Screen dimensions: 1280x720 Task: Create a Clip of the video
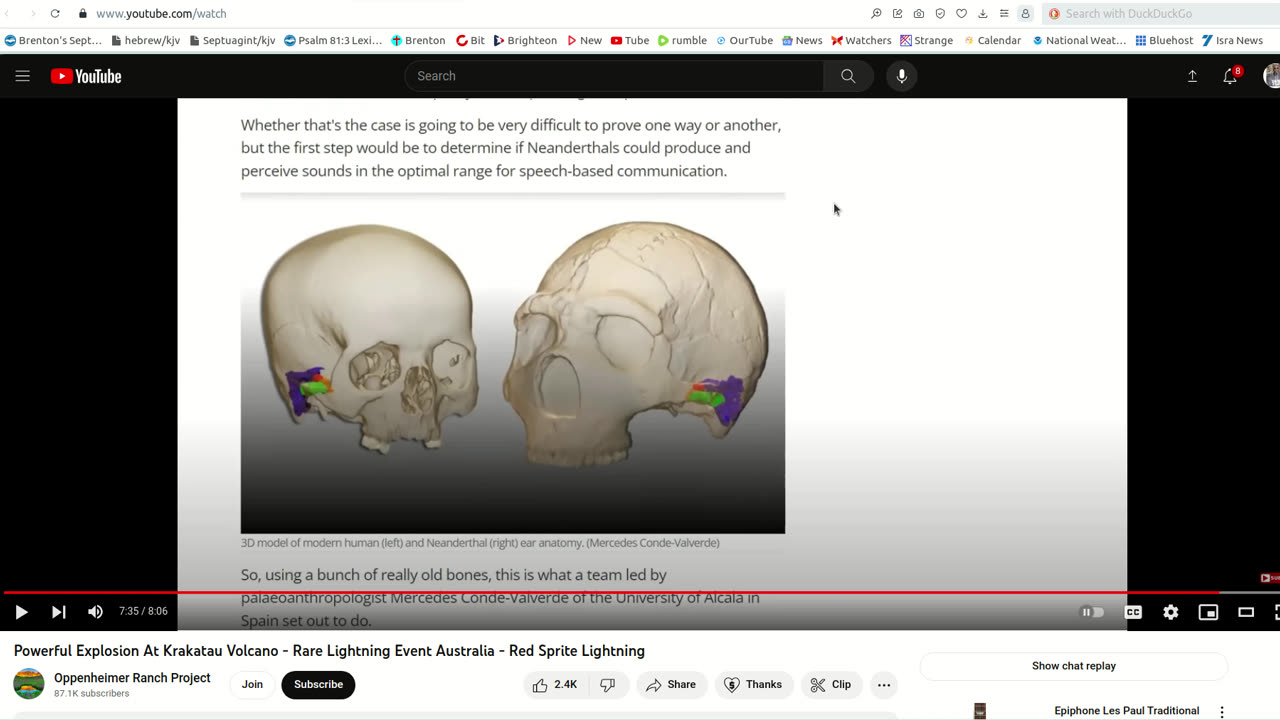click(831, 685)
